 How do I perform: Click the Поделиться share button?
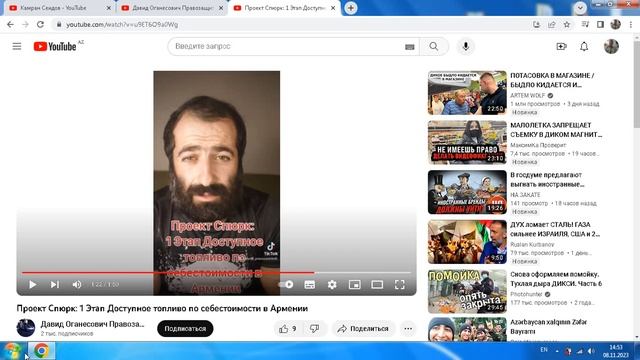tap(363, 329)
